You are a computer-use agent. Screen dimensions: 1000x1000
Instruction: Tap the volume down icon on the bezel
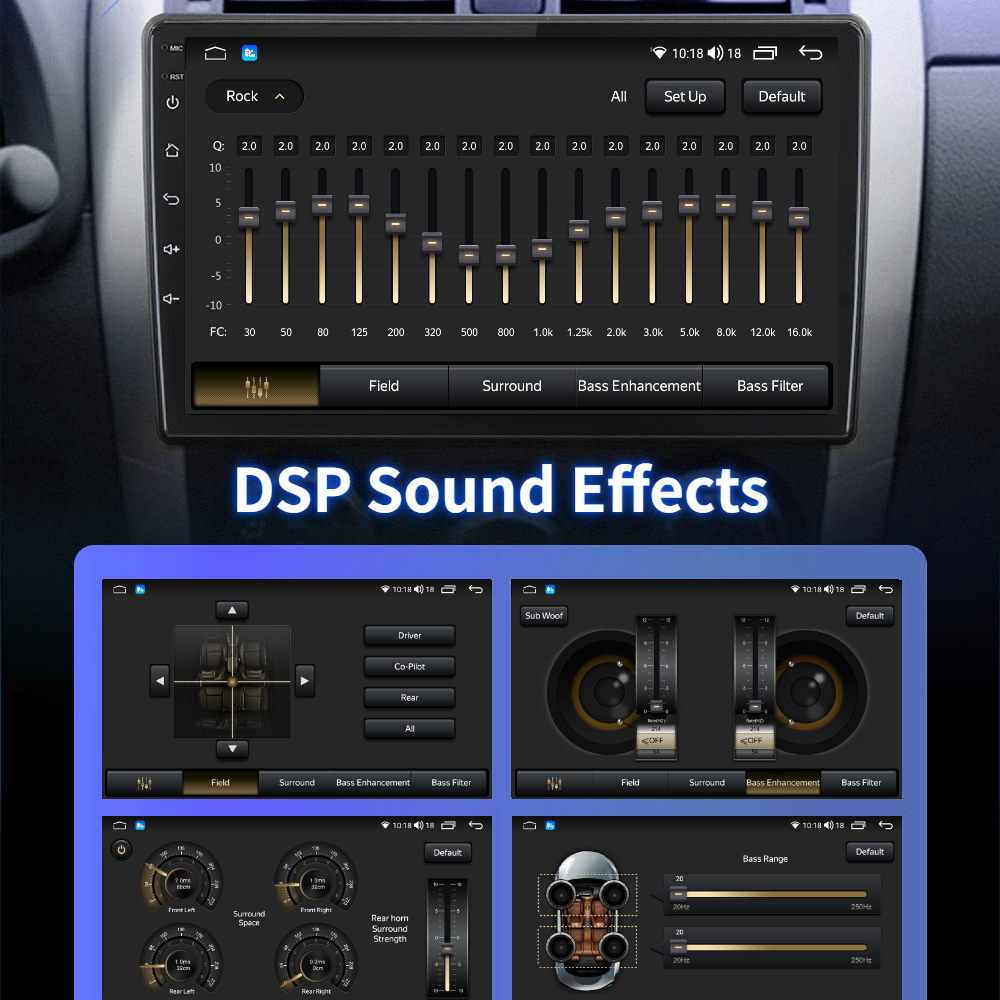point(172,298)
